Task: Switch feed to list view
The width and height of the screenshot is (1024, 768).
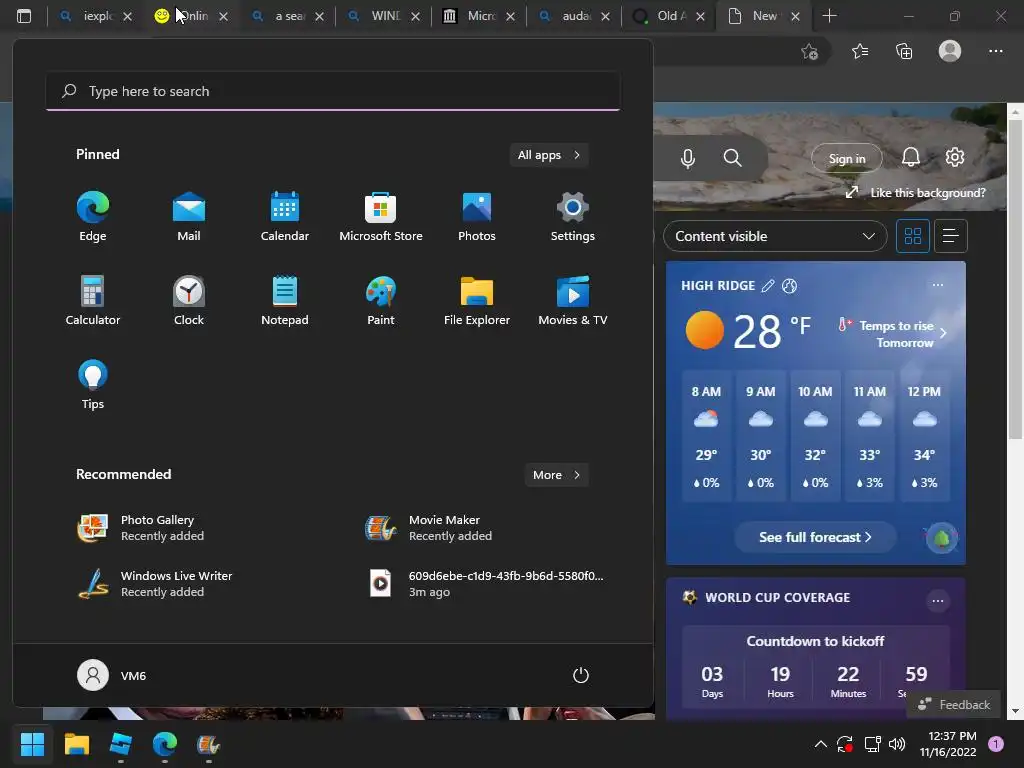Action: (951, 236)
